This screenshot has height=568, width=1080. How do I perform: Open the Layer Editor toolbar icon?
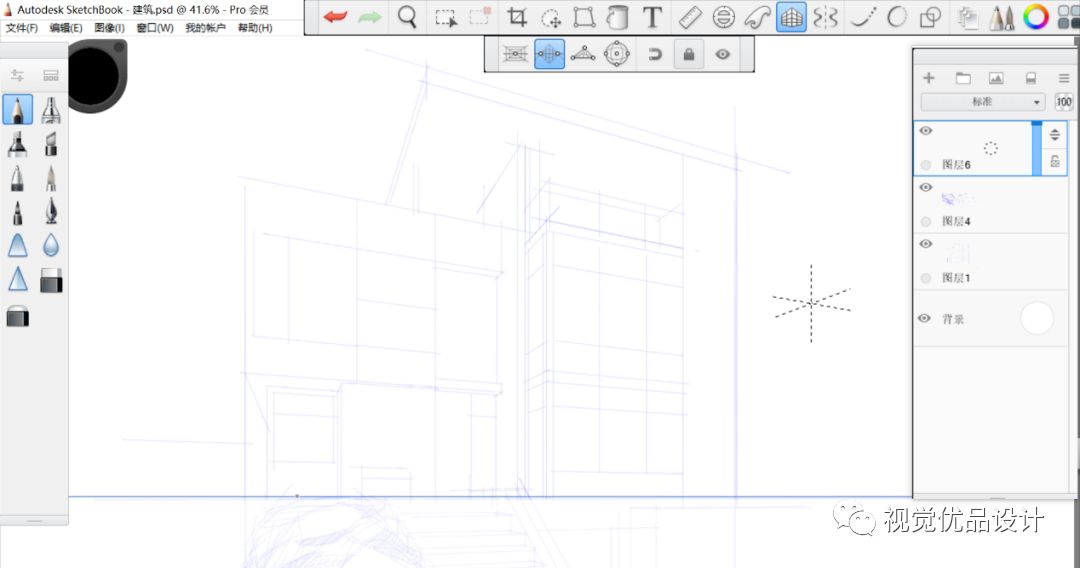point(968,17)
